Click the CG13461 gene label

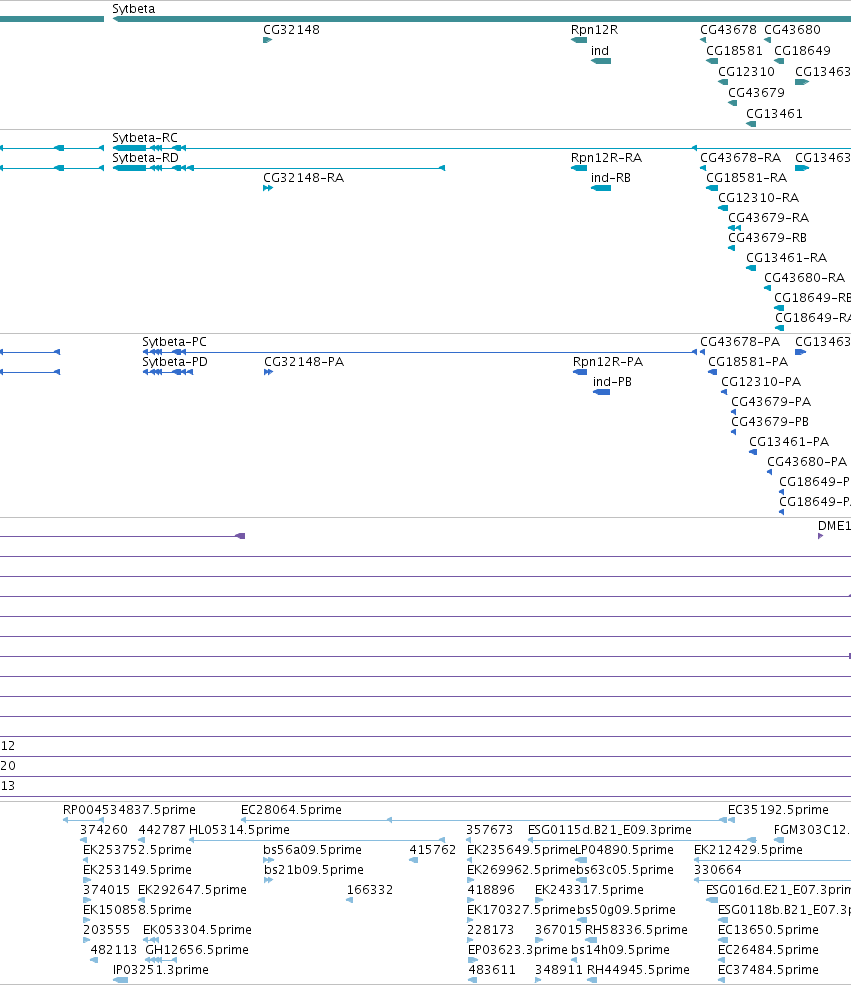774,114
